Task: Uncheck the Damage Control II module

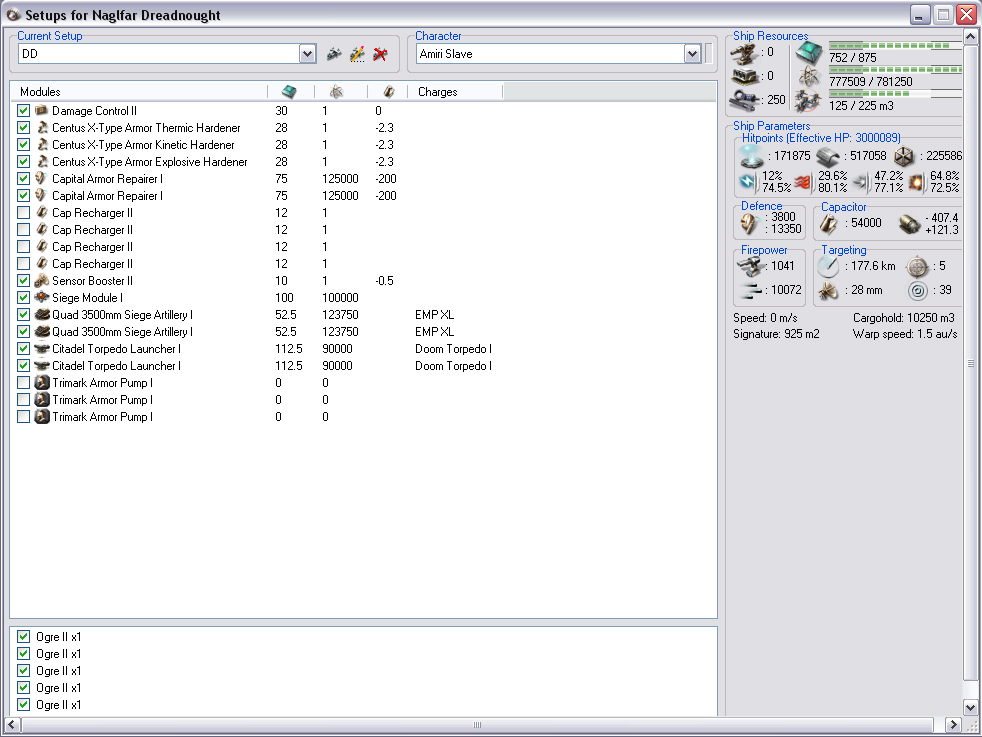Action: point(24,111)
